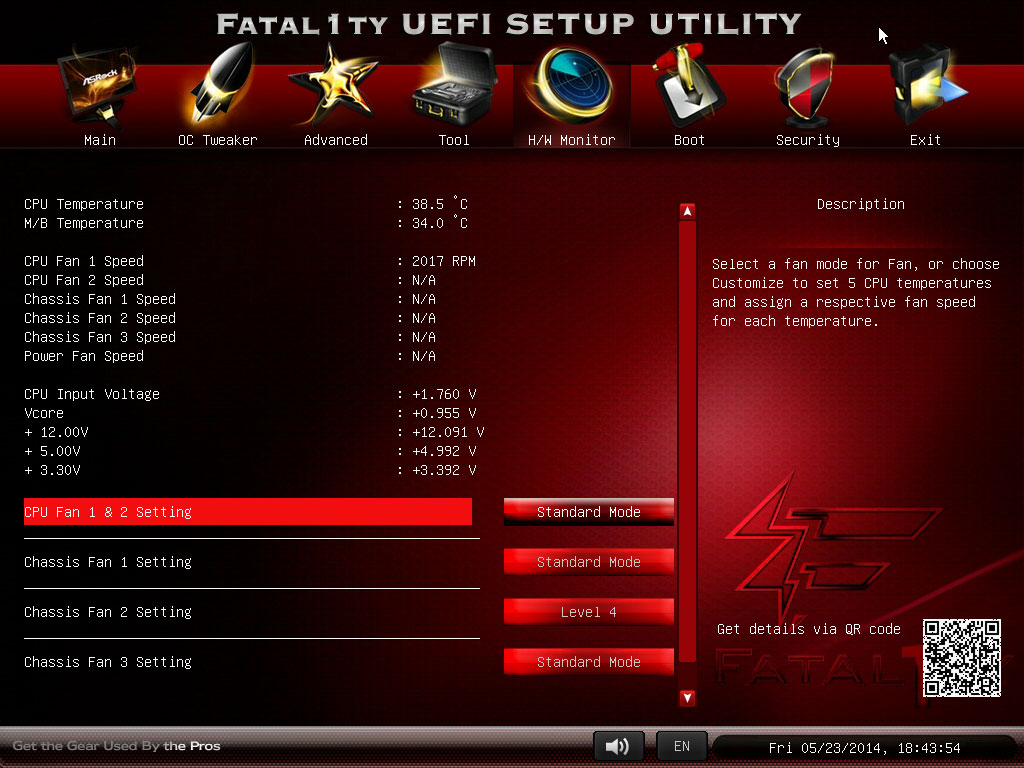
Task: Click the +1.760 V value
Action: pyautogui.click(x=444, y=394)
